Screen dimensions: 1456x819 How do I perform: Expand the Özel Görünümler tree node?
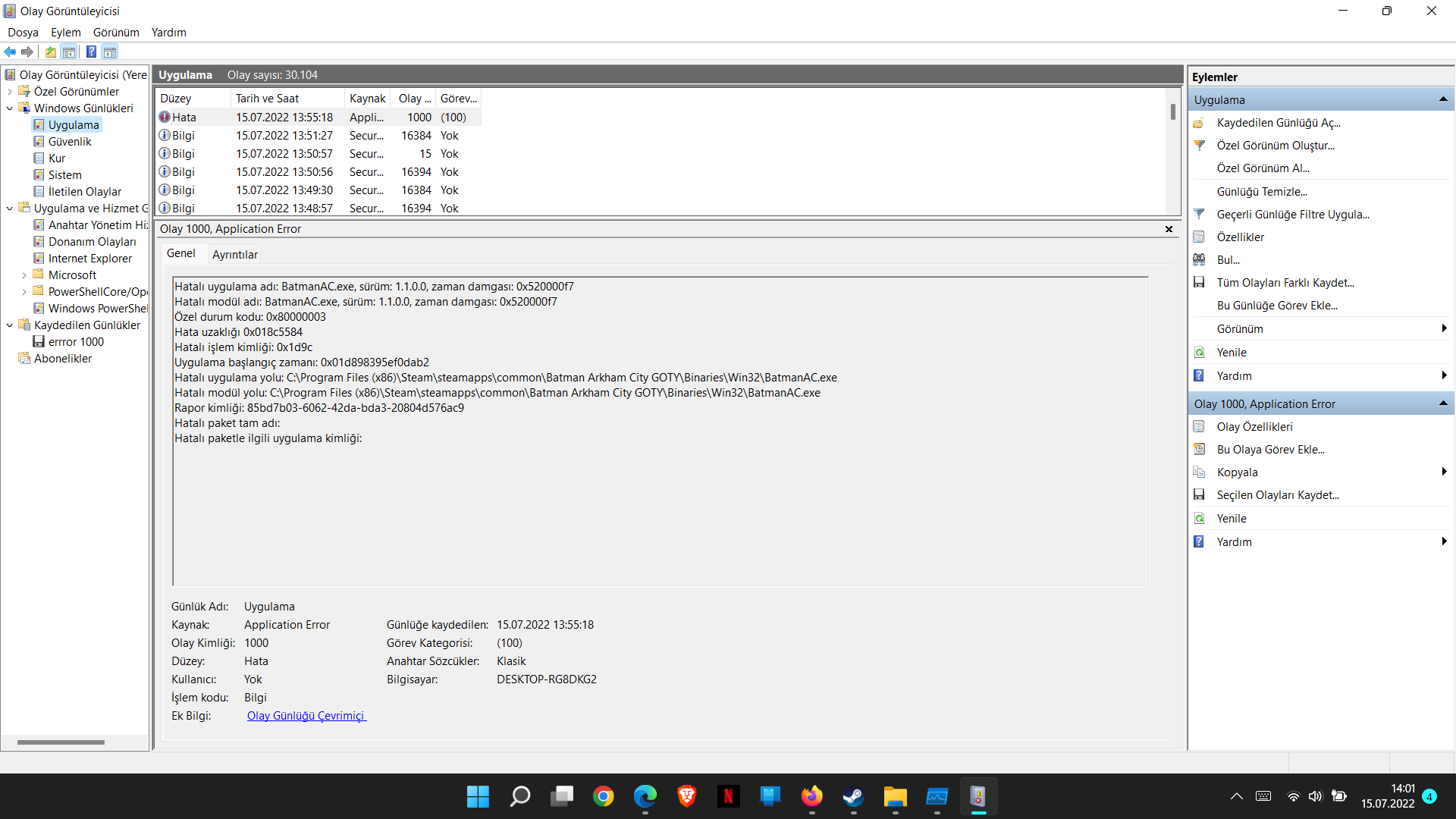(x=10, y=92)
